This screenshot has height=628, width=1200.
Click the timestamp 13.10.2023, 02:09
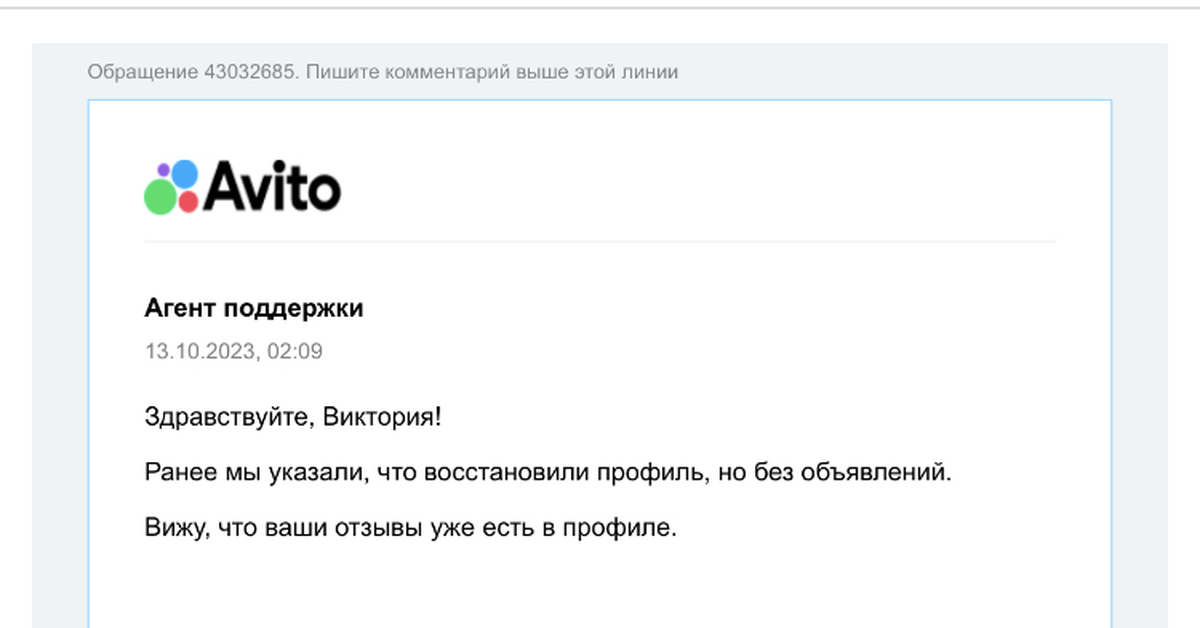point(235,351)
